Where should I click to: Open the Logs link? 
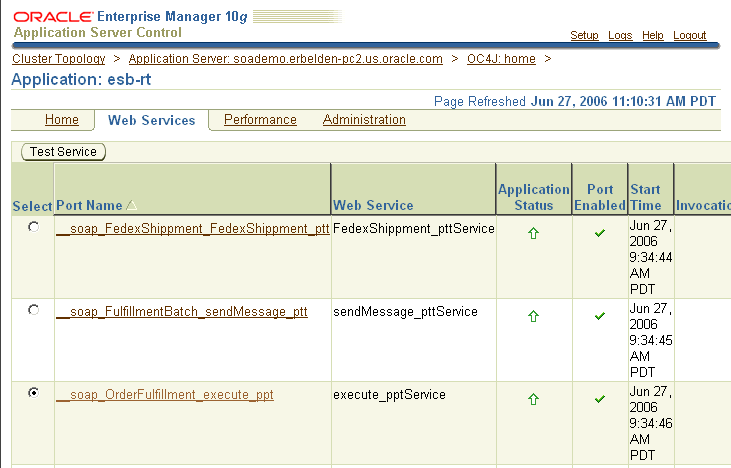point(620,35)
